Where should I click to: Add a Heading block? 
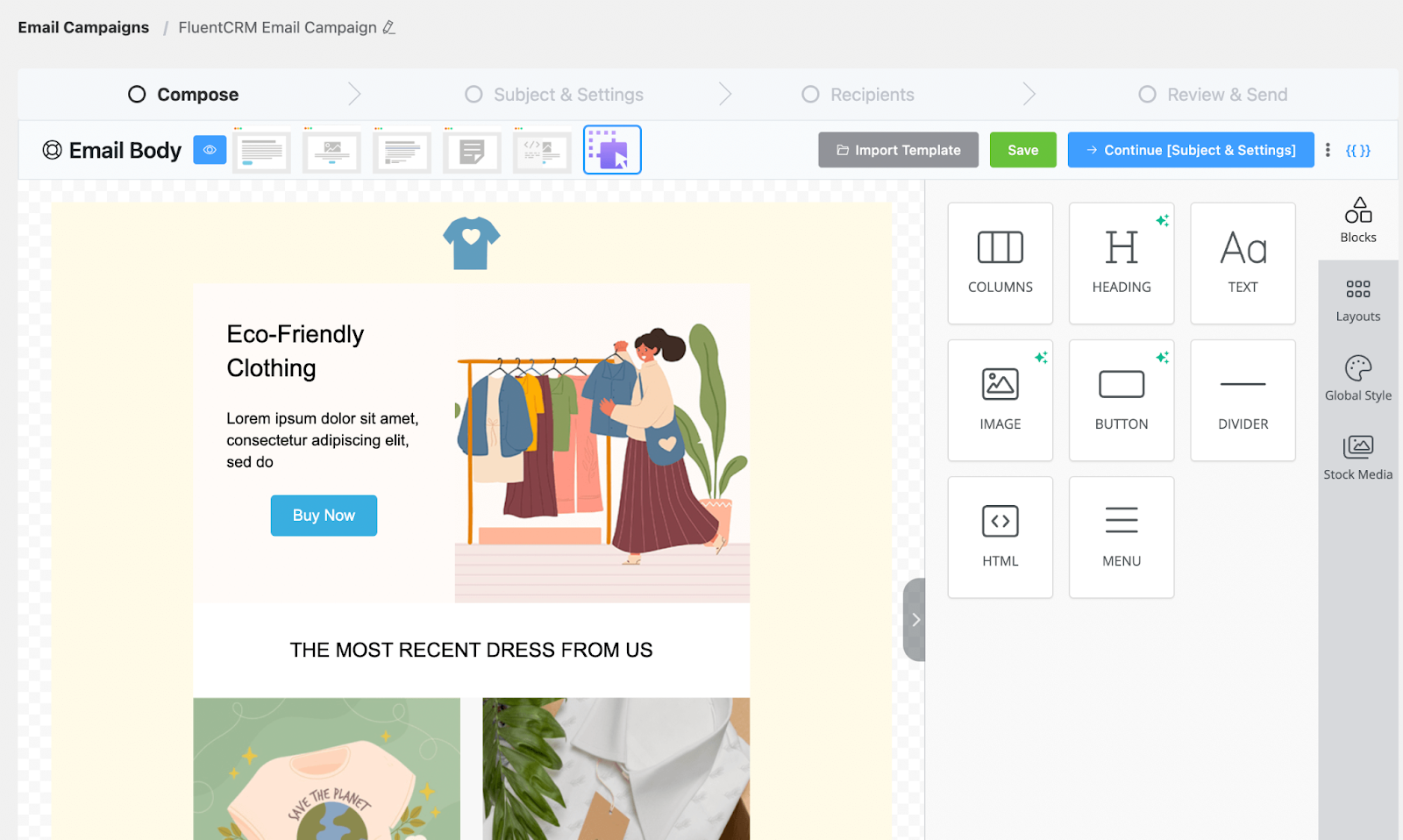point(1122,263)
